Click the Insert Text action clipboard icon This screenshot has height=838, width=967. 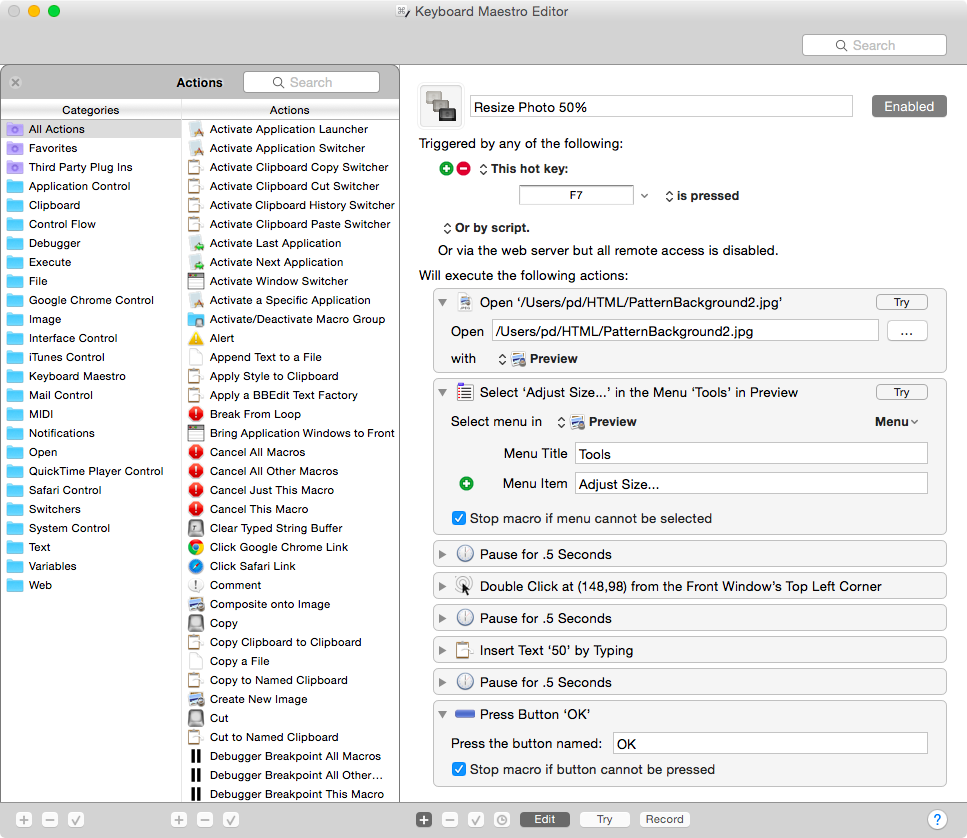pyautogui.click(x=464, y=650)
